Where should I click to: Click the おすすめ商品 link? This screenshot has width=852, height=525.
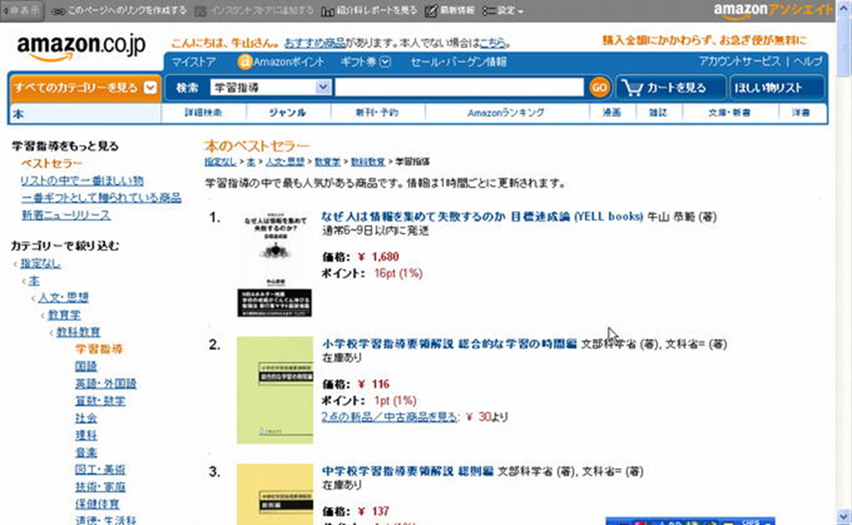(x=315, y=42)
